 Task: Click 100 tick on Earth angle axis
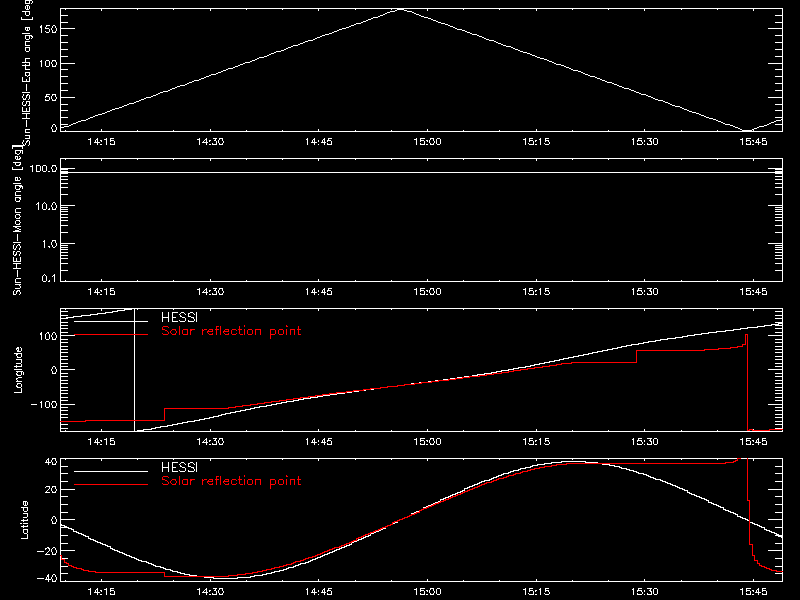point(48,63)
